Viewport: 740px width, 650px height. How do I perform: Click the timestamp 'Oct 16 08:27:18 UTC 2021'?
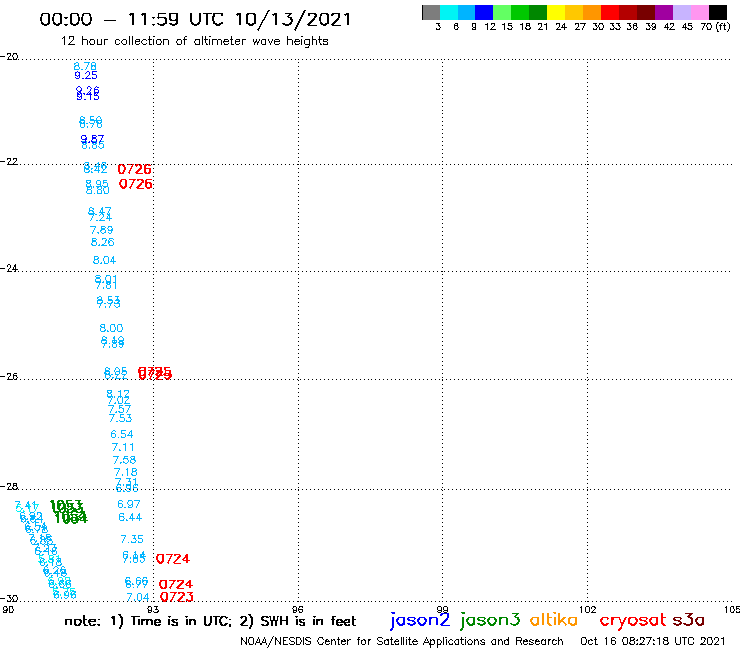coord(653,641)
